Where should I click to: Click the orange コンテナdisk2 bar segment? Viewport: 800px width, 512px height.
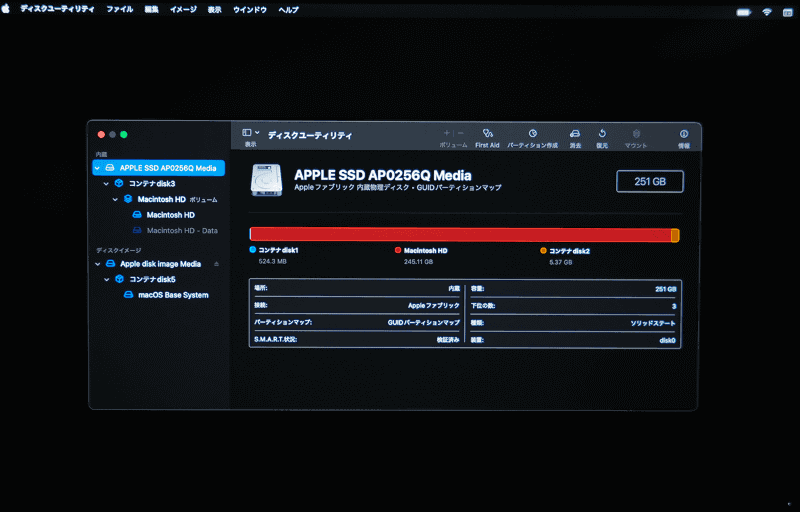coord(675,235)
